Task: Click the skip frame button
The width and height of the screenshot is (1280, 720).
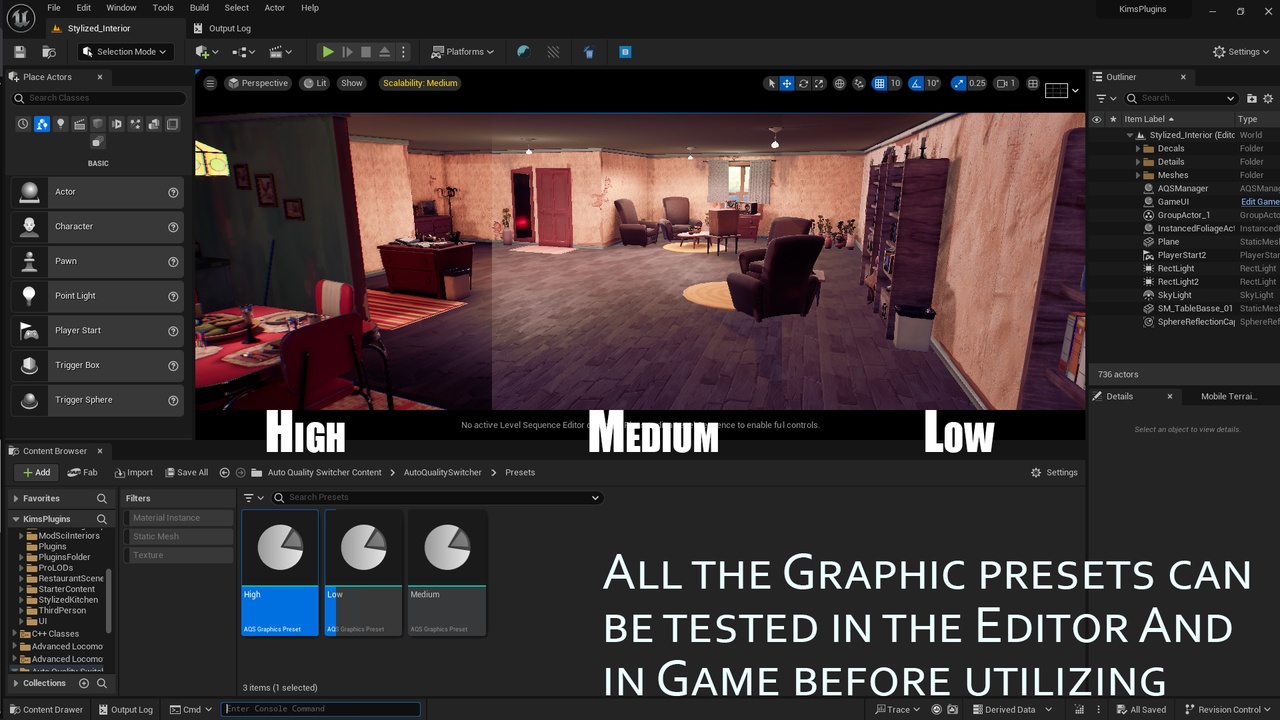Action: 347,52
